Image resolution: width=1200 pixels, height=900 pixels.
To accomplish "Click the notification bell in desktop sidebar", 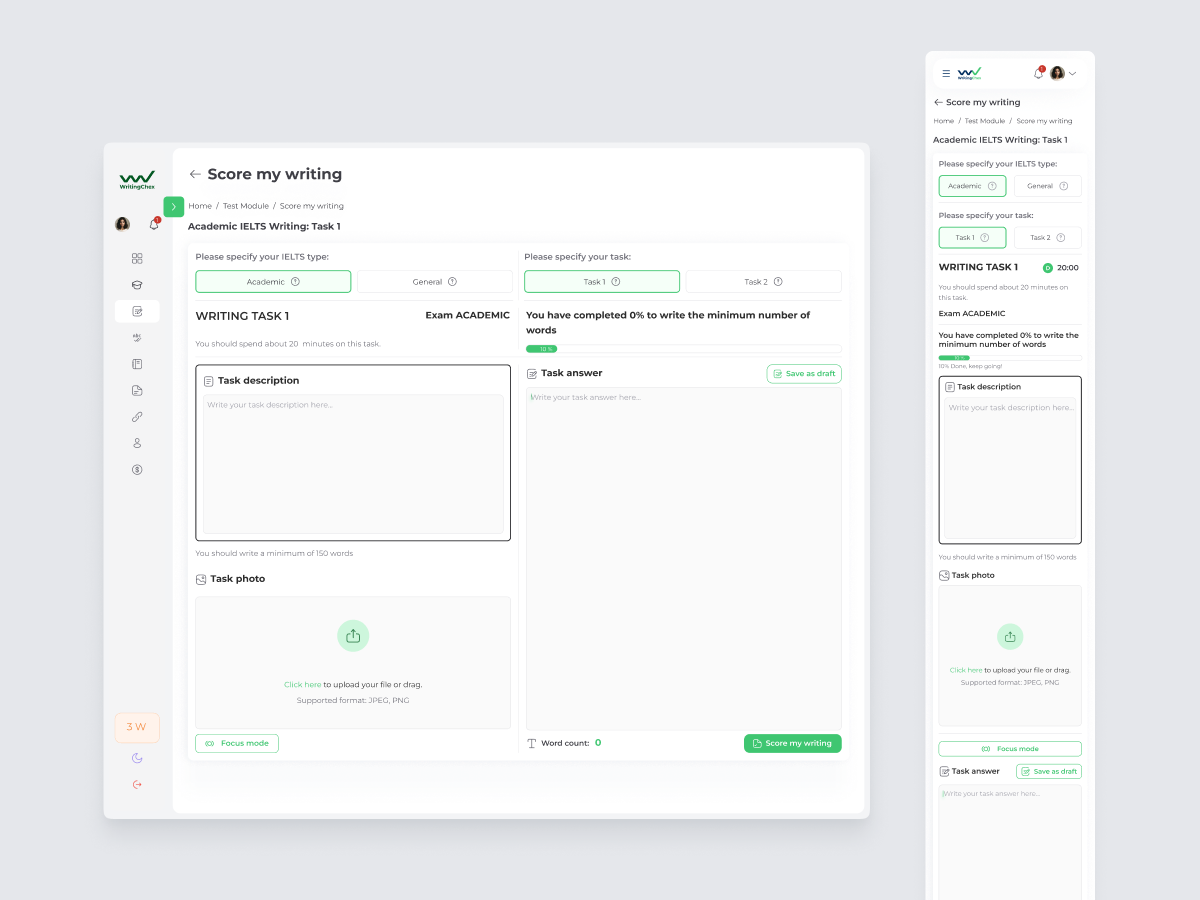I will click(x=154, y=224).
